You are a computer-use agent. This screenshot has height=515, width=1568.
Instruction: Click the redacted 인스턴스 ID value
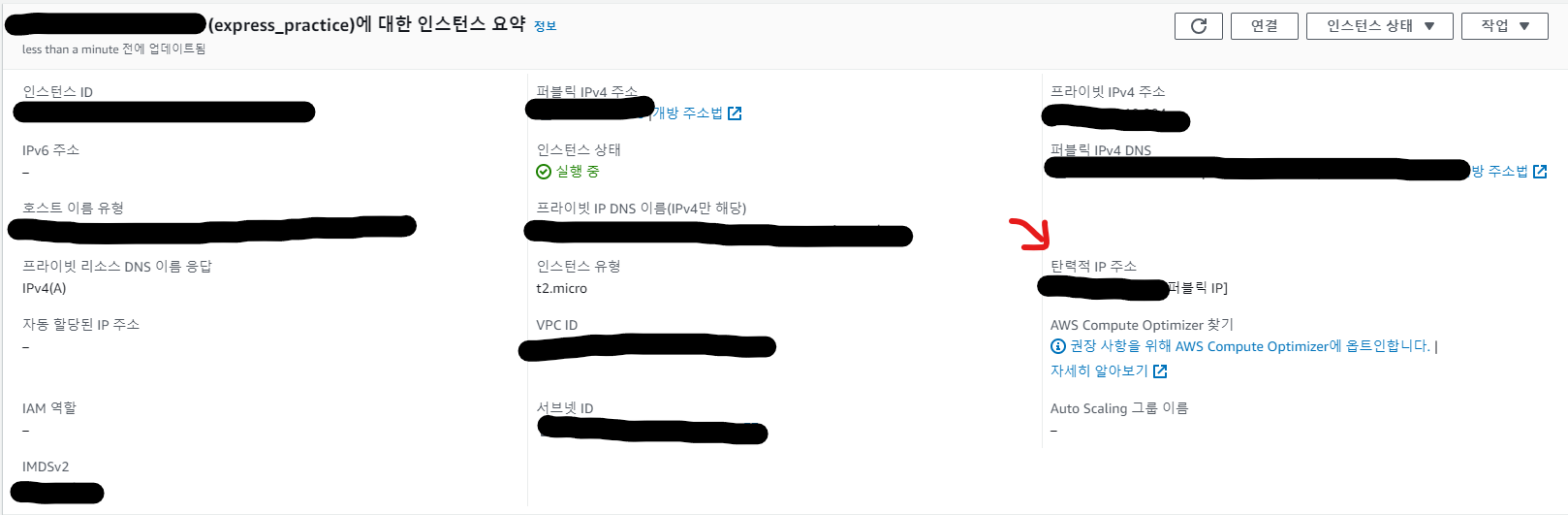pos(164,112)
